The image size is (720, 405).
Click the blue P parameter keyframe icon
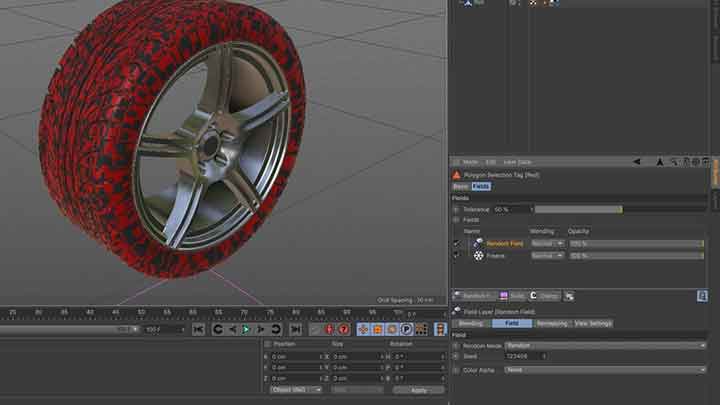pos(406,329)
